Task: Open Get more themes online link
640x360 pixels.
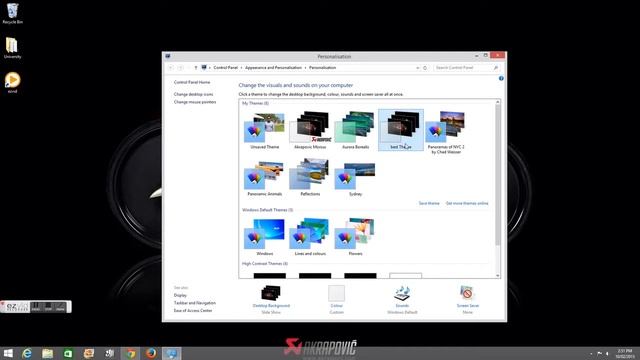Action: coord(467,203)
